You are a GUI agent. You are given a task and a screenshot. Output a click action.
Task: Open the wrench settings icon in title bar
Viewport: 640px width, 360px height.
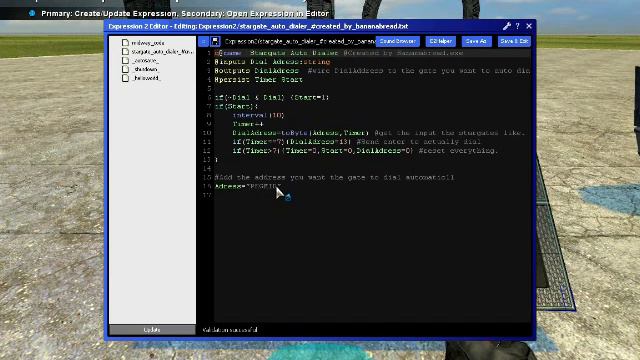coord(507,26)
